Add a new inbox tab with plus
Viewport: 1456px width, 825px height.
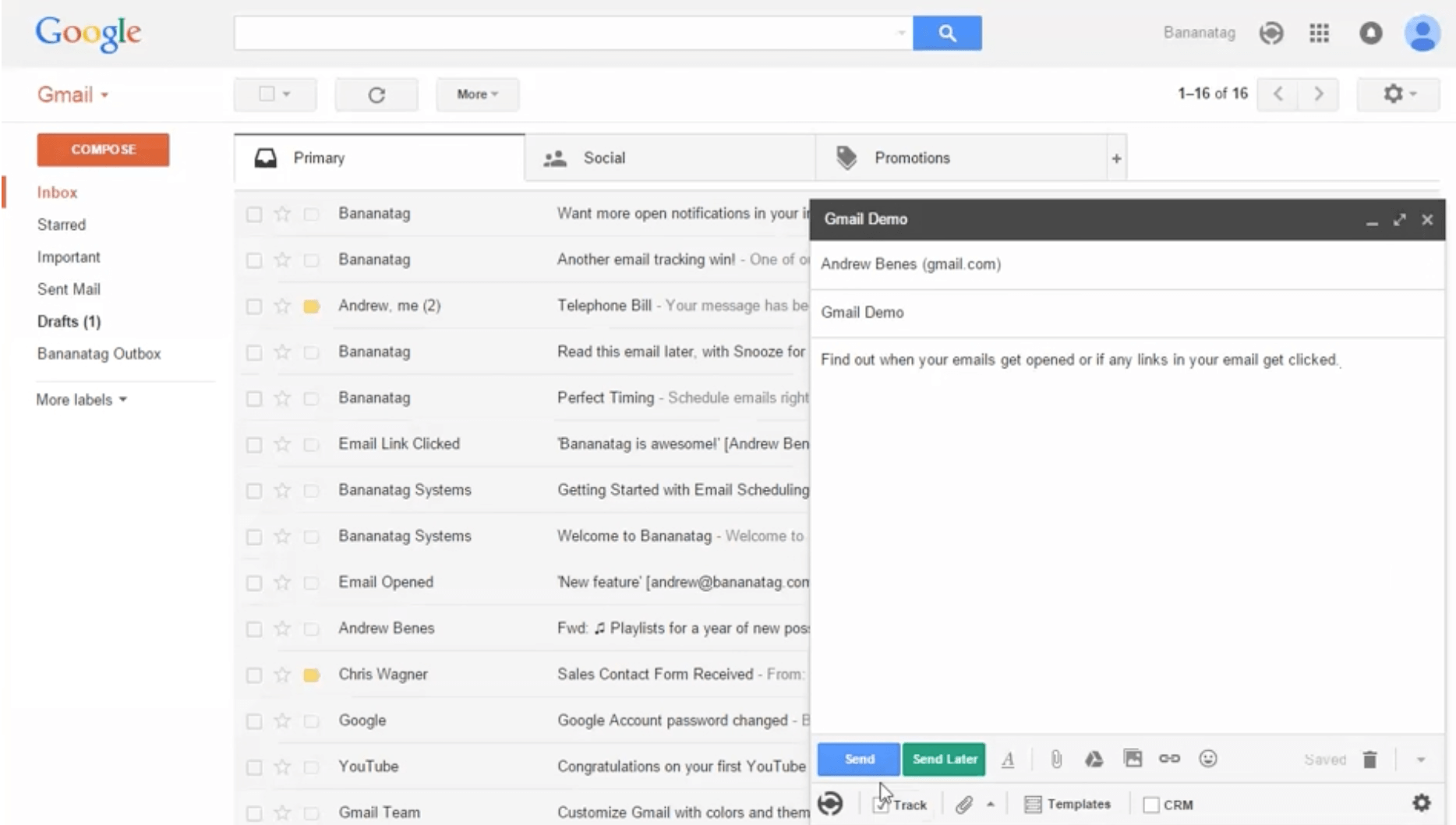click(1116, 158)
